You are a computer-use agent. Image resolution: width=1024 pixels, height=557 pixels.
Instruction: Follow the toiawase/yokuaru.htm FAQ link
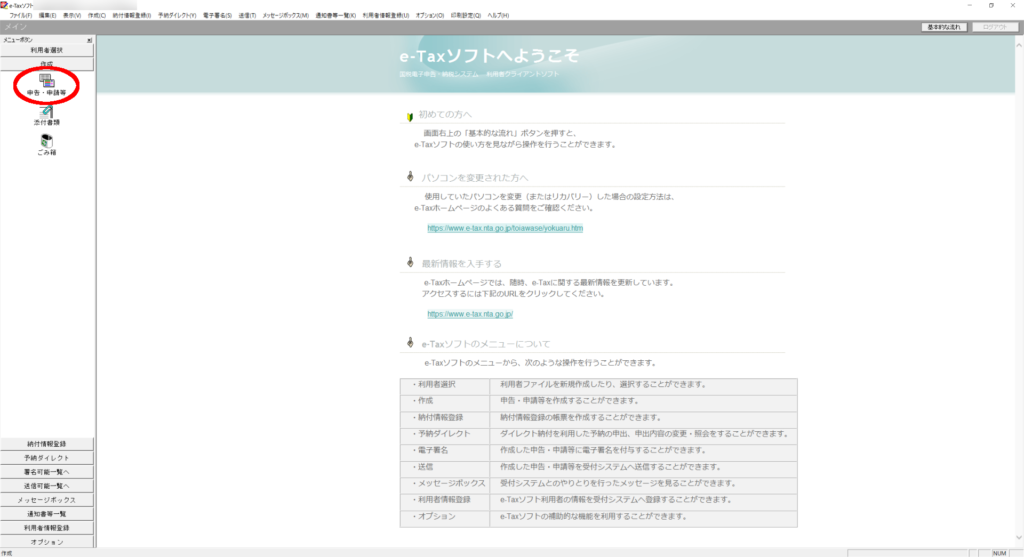(x=505, y=228)
